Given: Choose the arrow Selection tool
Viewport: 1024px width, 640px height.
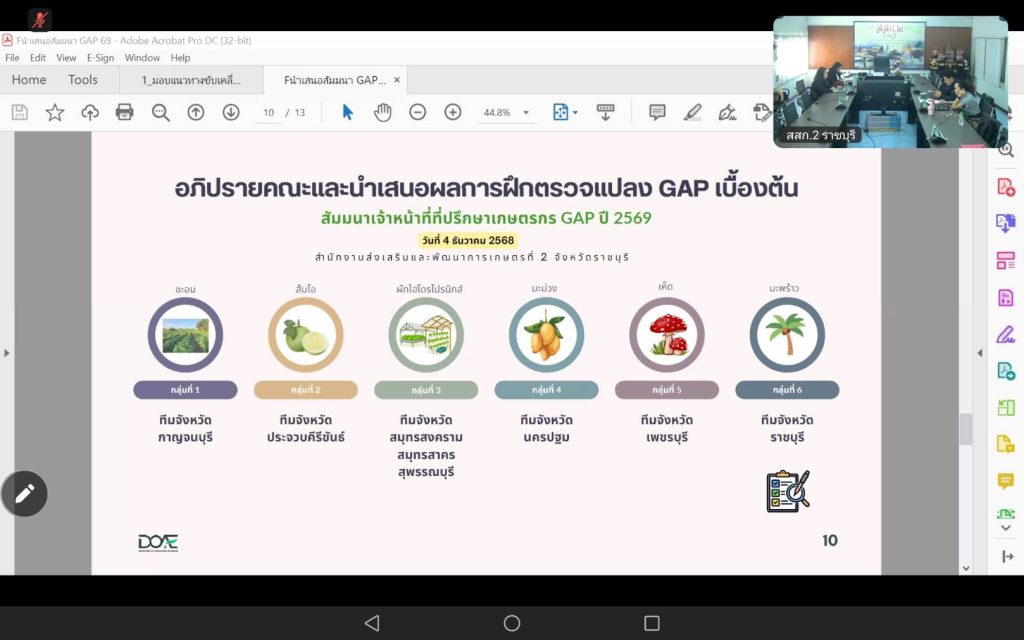Looking at the screenshot, I should point(348,112).
